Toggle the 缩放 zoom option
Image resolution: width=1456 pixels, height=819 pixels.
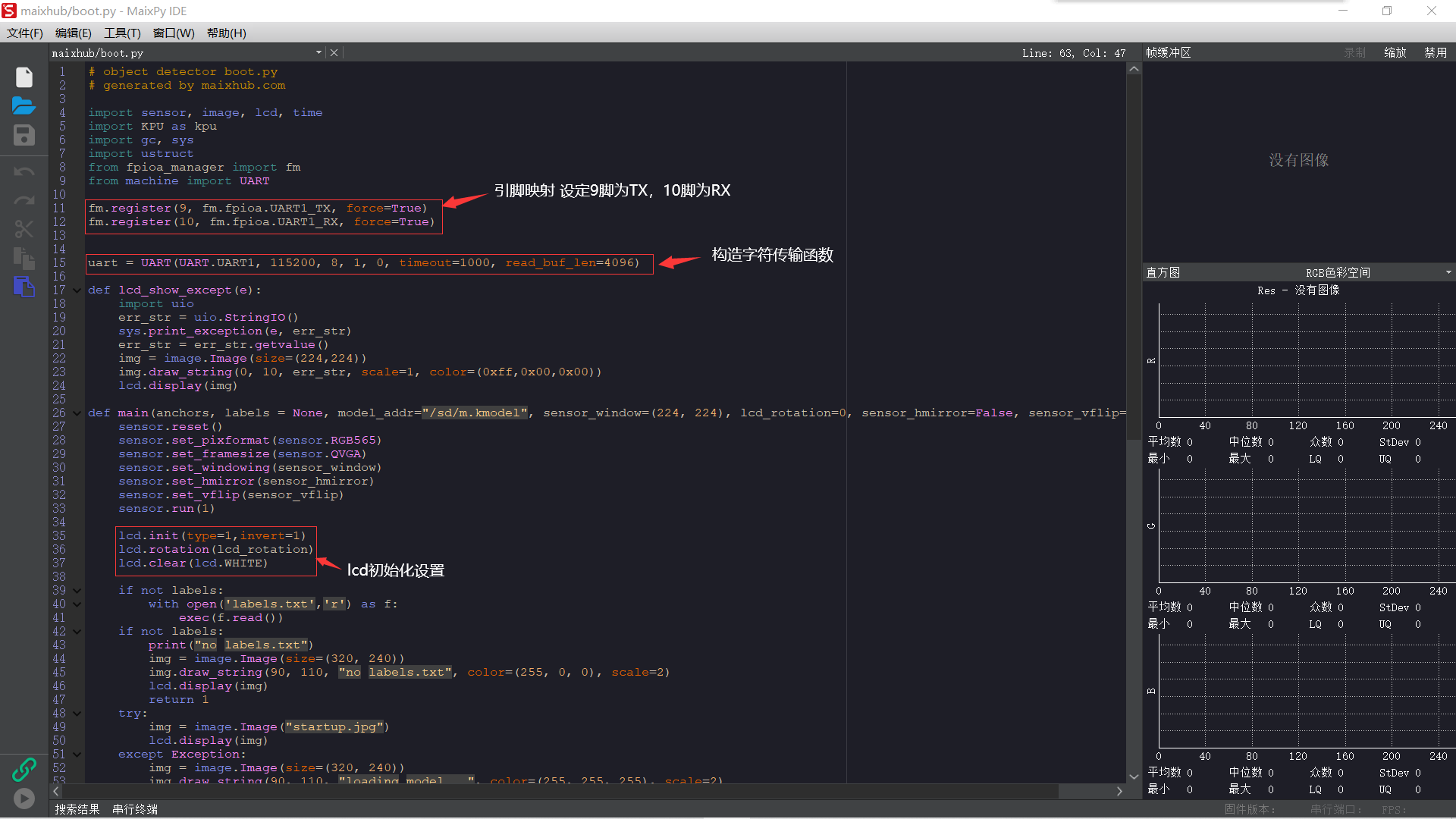1395,52
